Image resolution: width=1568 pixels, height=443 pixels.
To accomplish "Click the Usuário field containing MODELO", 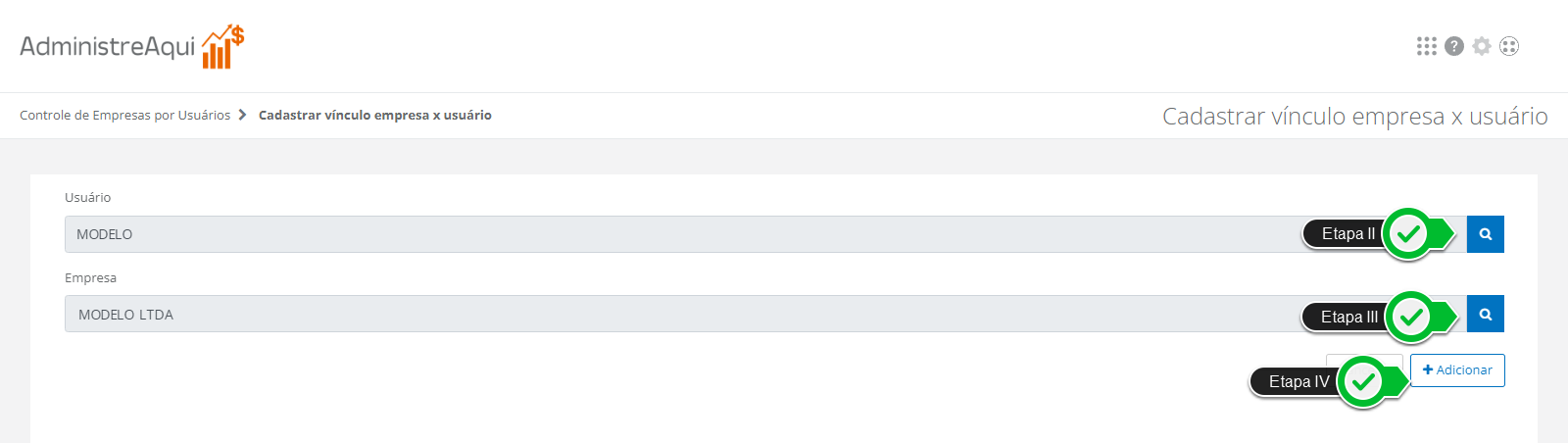I will pos(676,234).
